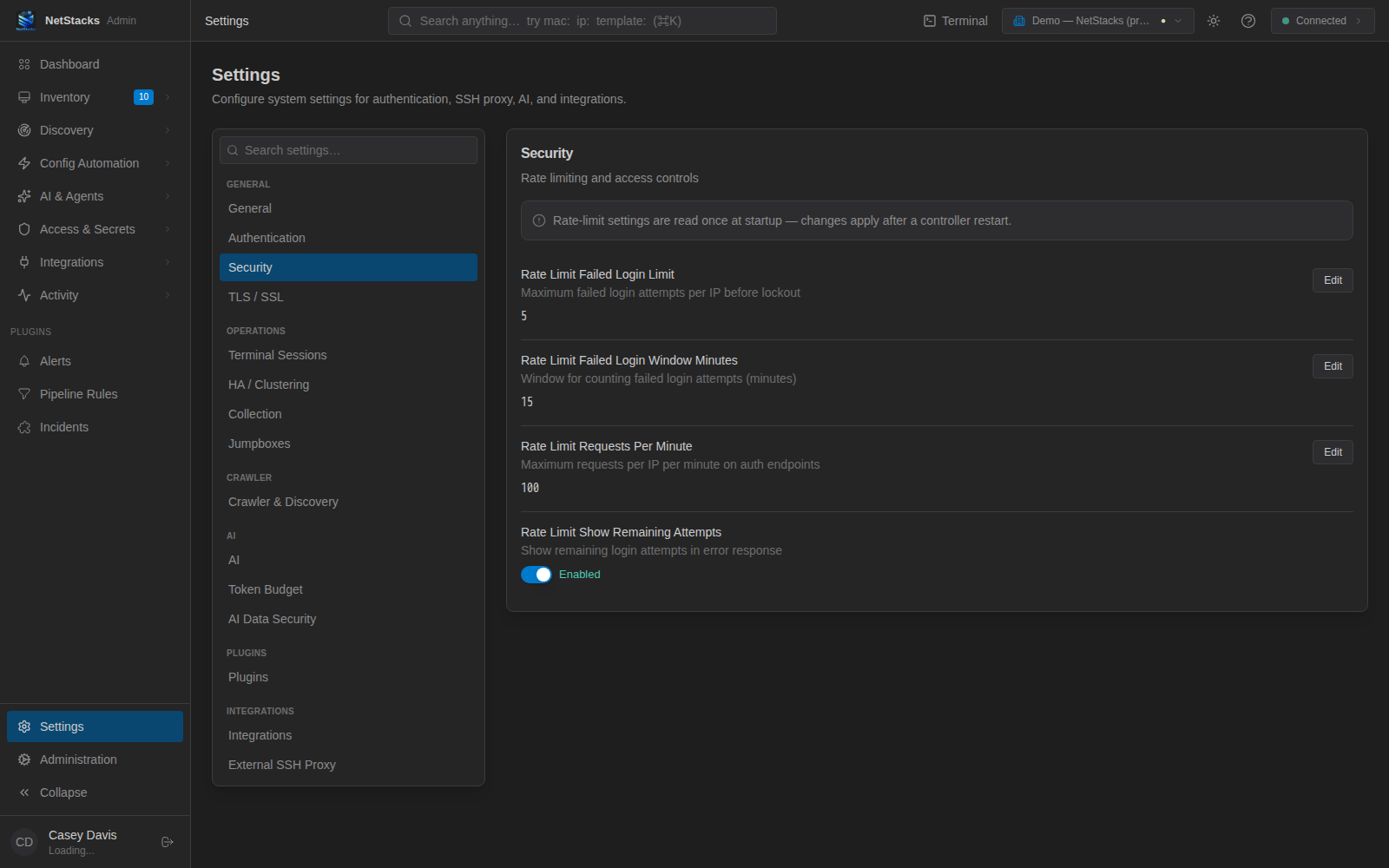Screen dimensions: 1389x868
Task: Open Crawler & Discovery settings
Action: (348, 502)
